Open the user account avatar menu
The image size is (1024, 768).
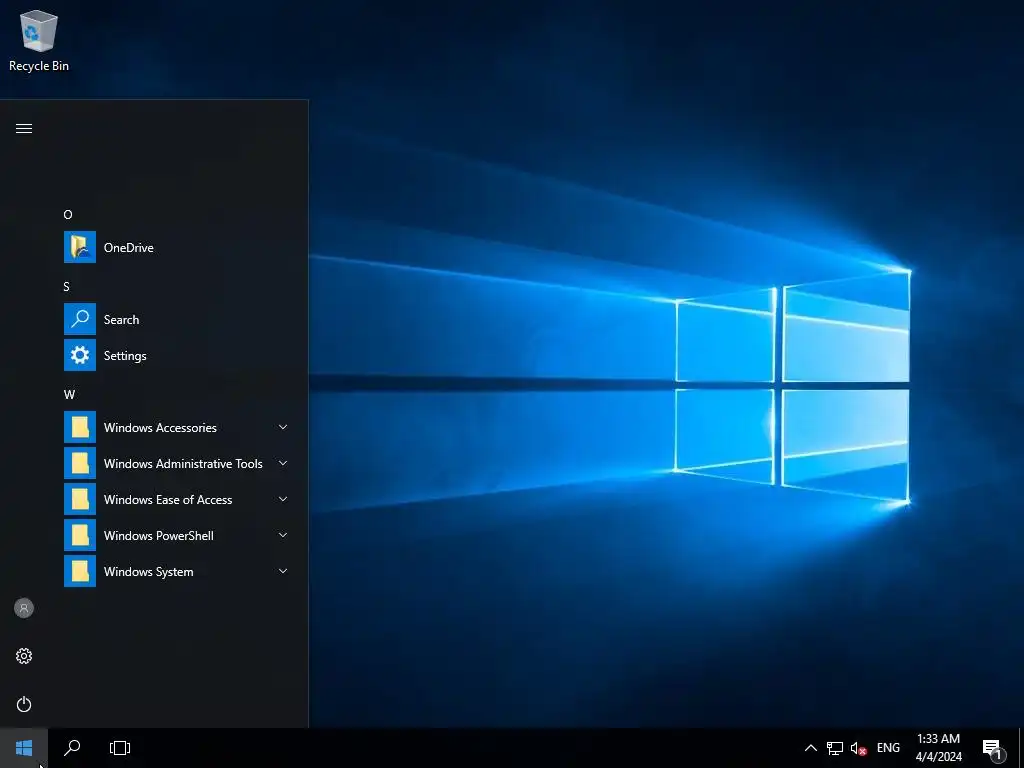click(24, 608)
